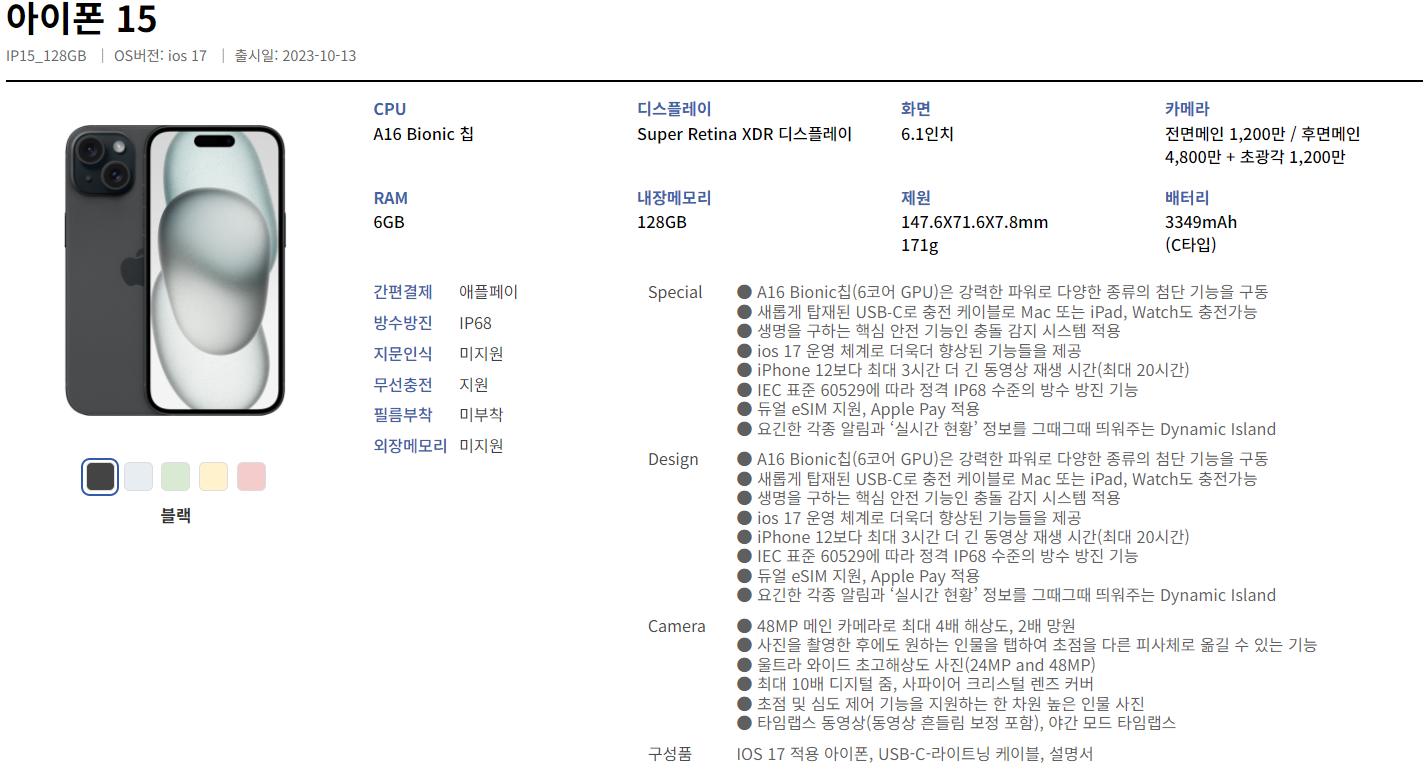Select the pale yellow color swatch
This screenshot has width=1427, height=769.
(x=214, y=477)
